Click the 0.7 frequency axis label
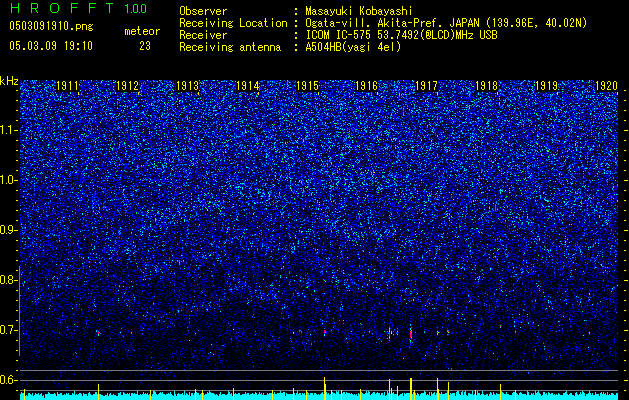The image size is (629, 400). (8, 330)
